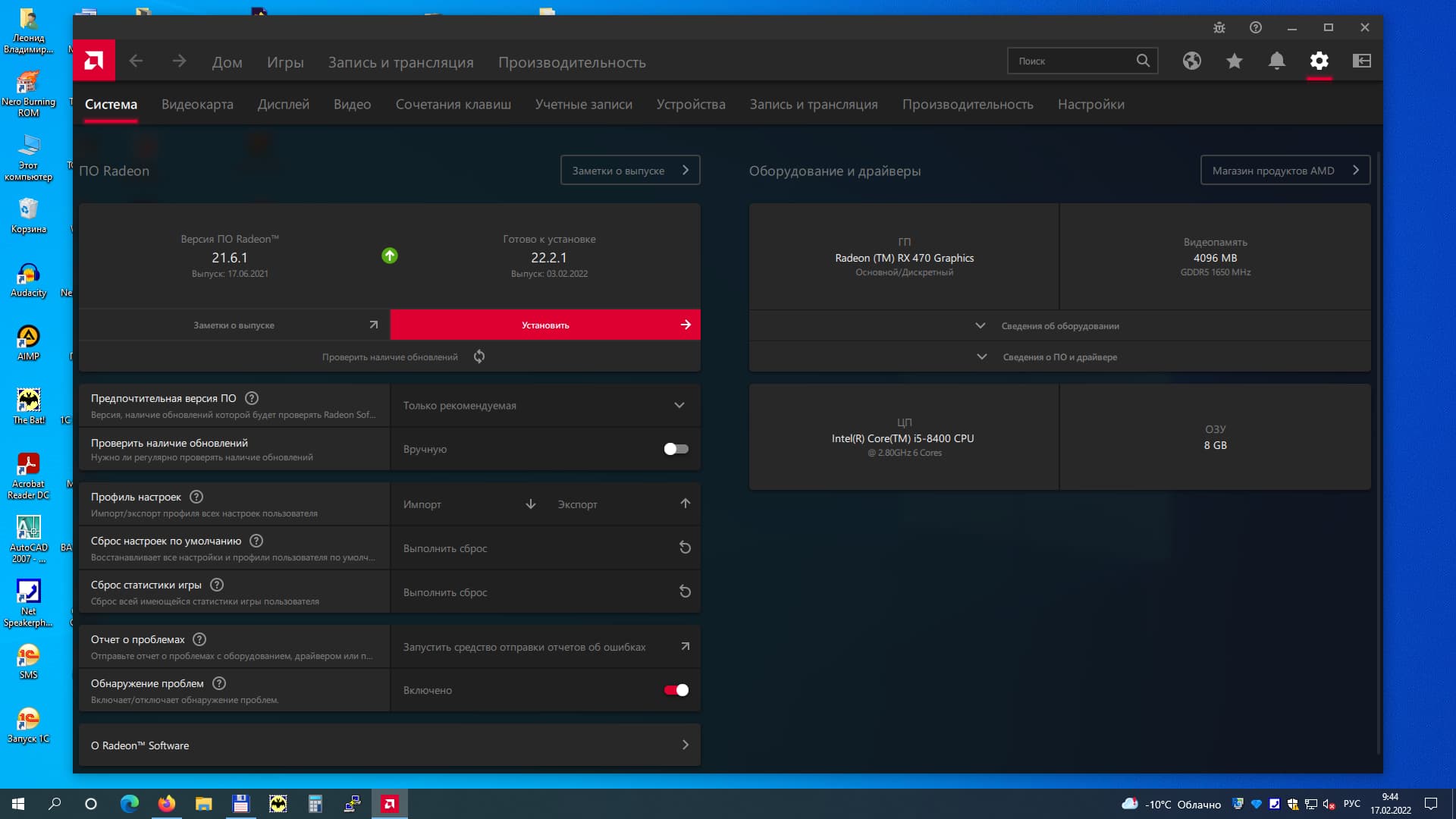1456x819 pixels.
Task: Switch to Сочетания клавиш tab
Action: click(453, 105)
